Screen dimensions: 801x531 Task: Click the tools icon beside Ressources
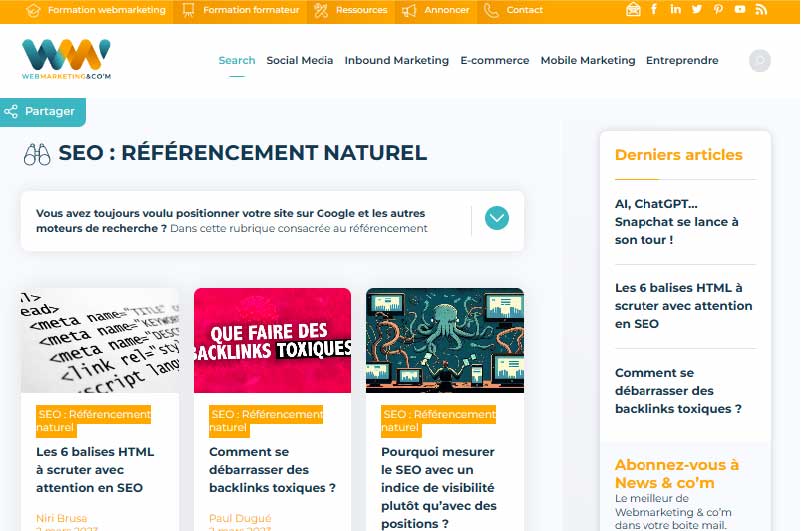321,10
